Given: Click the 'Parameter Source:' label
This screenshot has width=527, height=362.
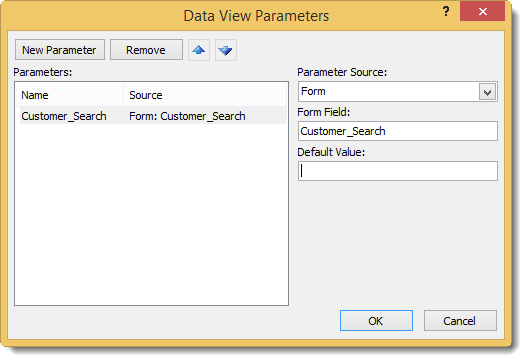Looking at the screenshot, I should 342,72.
